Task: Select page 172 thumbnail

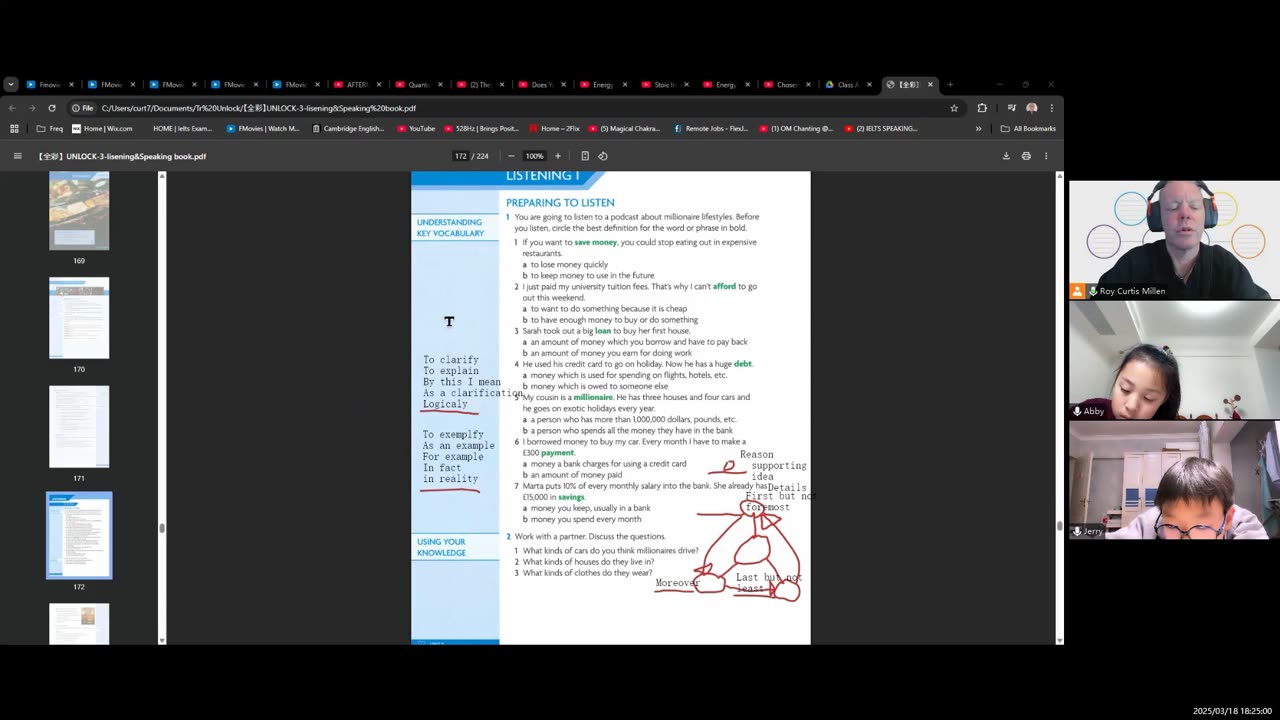Action: pyautogui.click(x=79, y=535)
